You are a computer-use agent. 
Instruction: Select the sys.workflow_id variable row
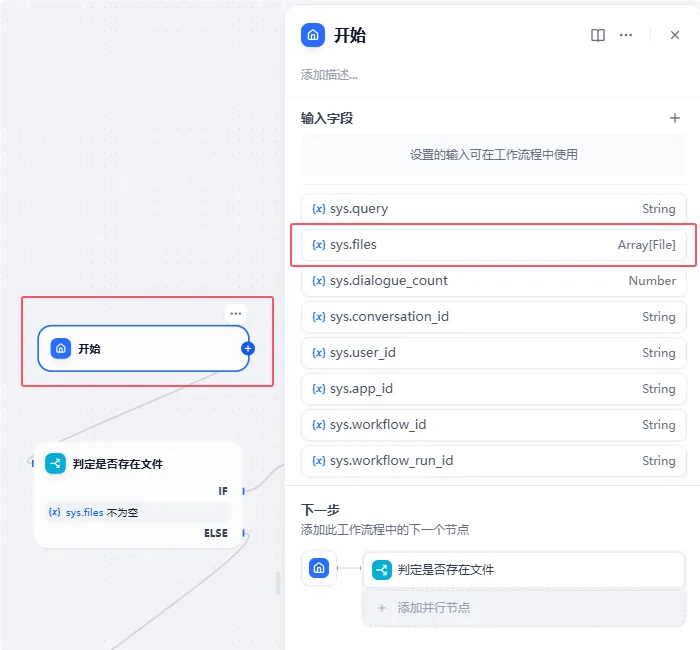click(x=494, y=425)
